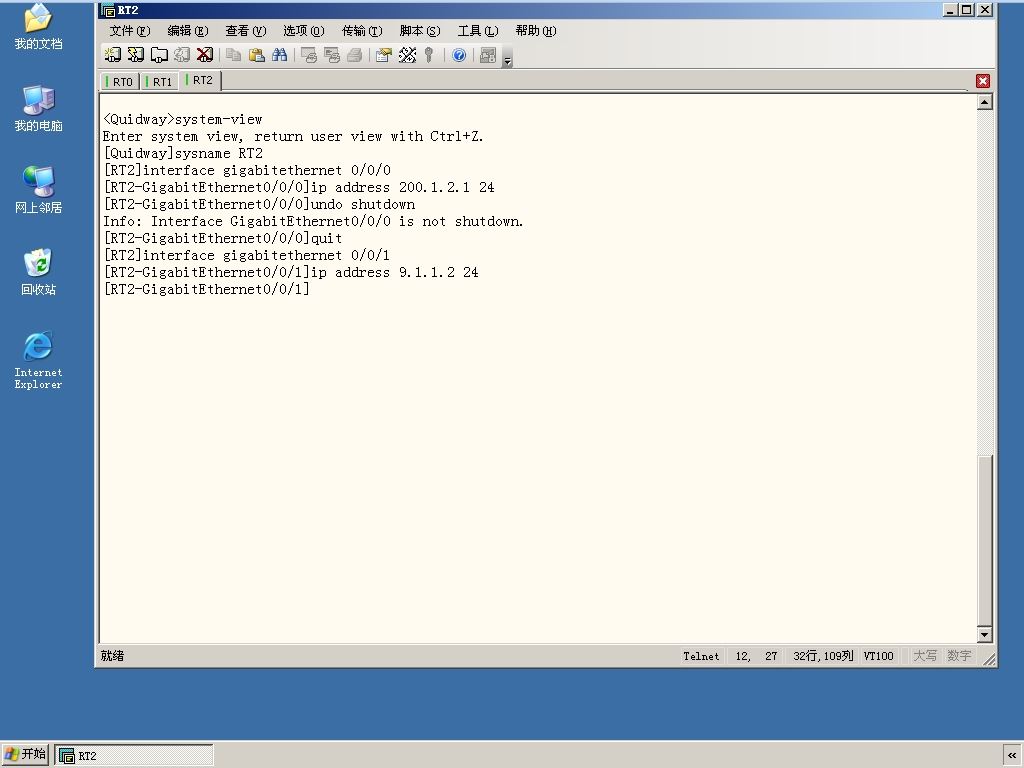Select the RT2 session tab

click(199, 80)
